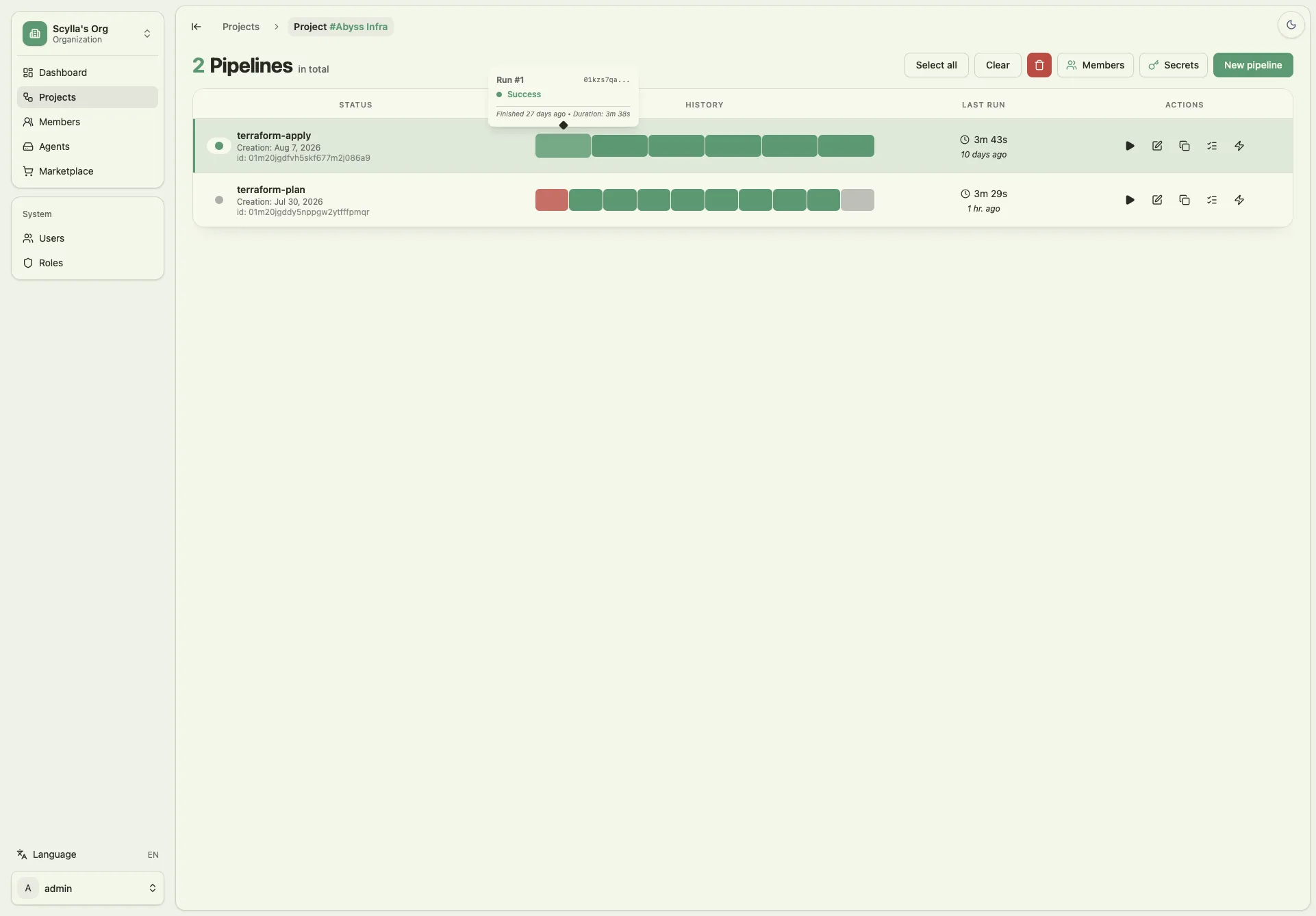This screenshot has width=1316, height=916.
Task: Click Select all button
Action: [936, 65]
